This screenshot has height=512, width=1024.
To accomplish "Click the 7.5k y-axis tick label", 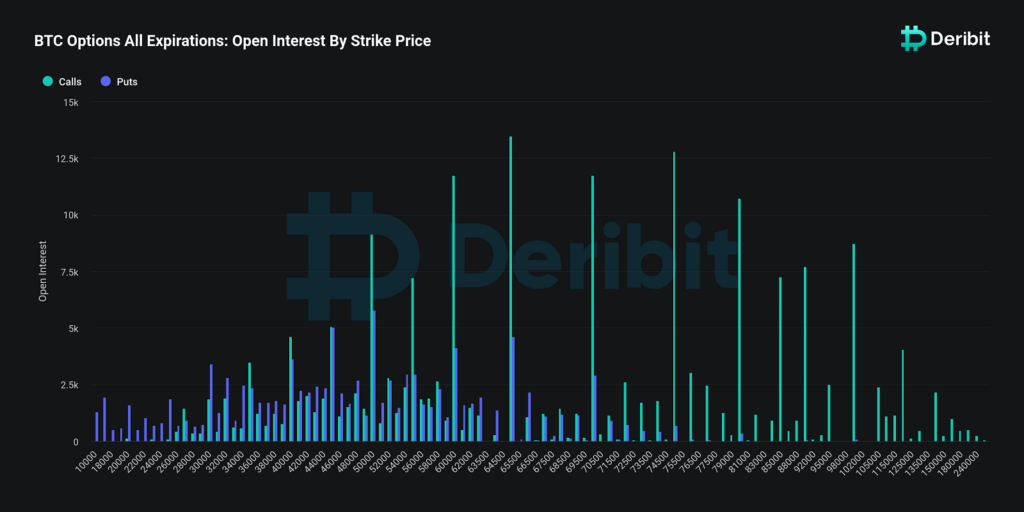I will (x=69, y=272).
